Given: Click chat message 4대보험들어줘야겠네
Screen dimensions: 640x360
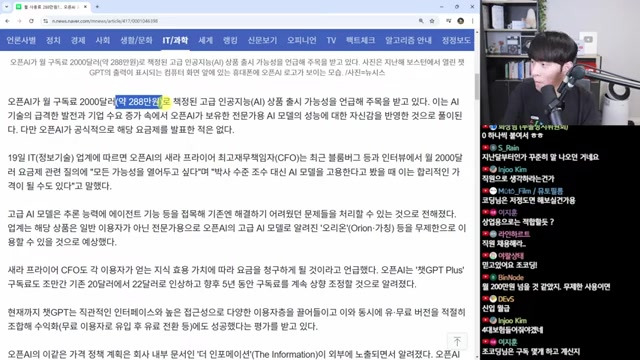Looking at the screenshot, I should click(x=512, y=330).
